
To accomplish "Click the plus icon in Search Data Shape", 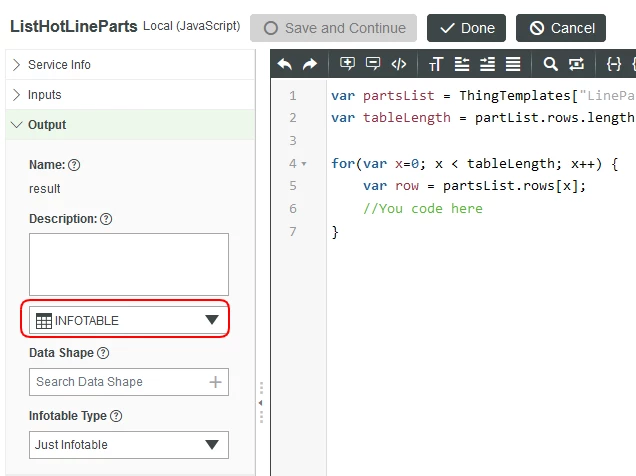I will coord(215,382).
